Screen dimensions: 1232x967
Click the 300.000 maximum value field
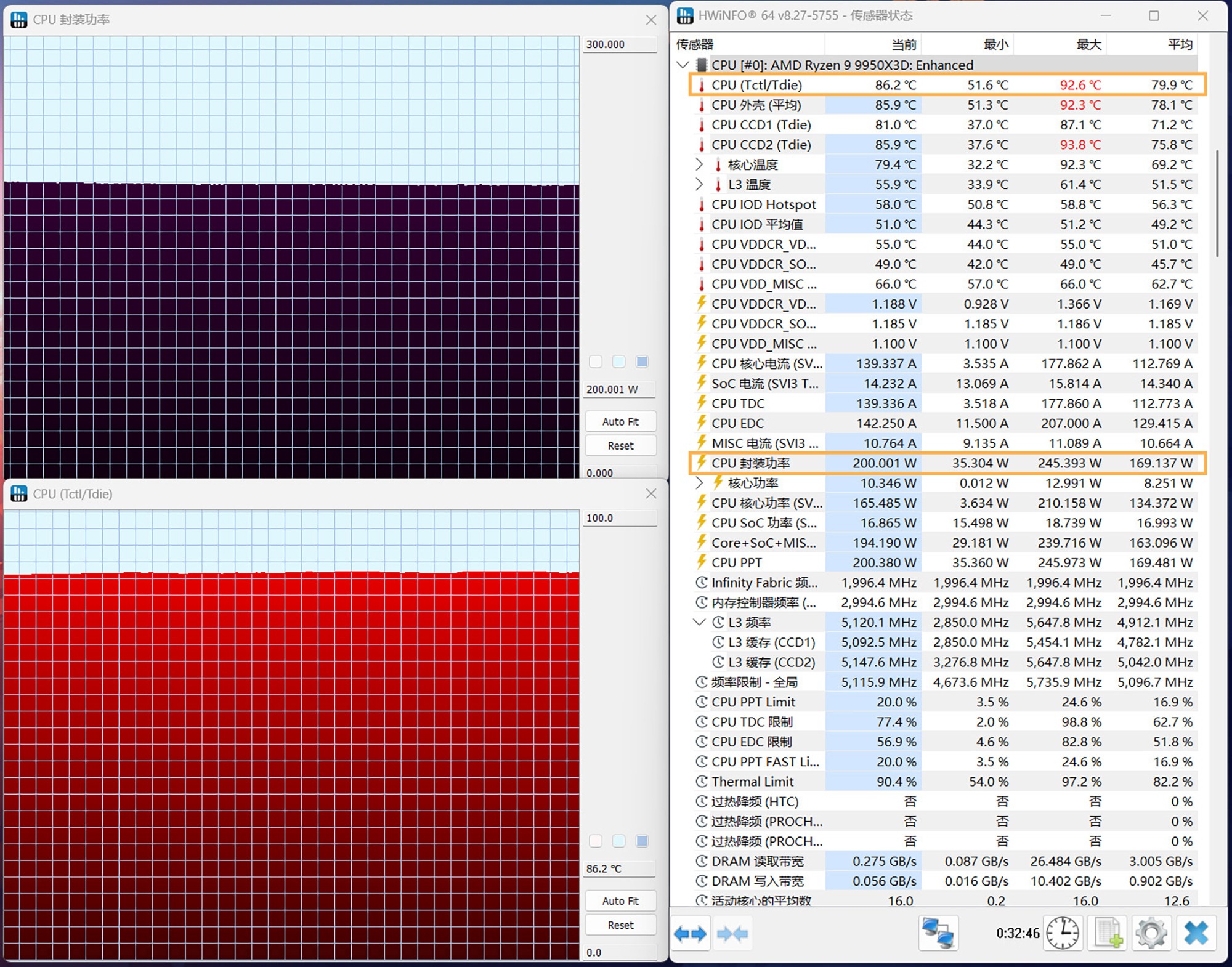coord(619,44)
